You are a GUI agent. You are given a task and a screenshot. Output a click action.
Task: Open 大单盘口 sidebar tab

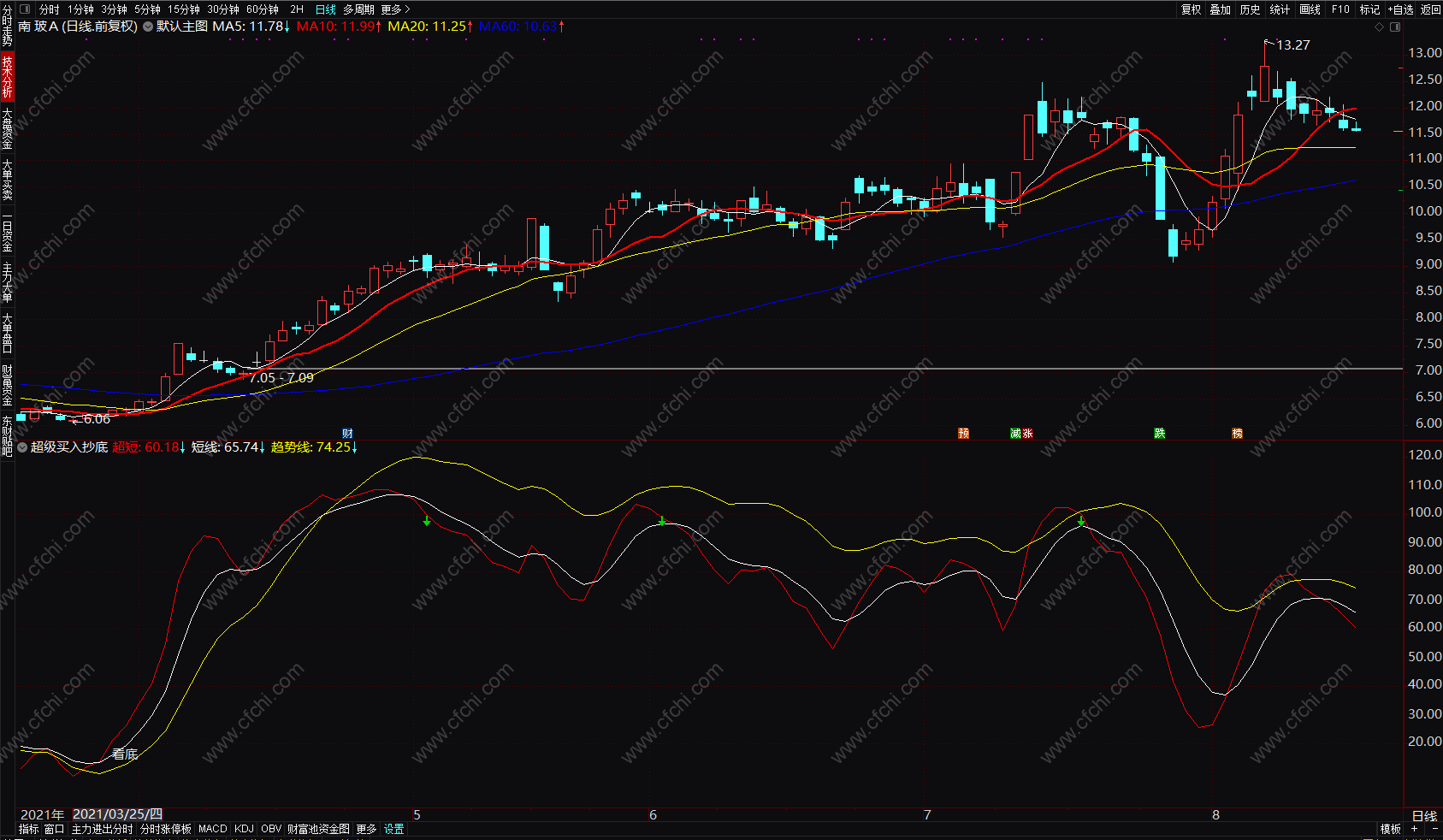click(7, 334)
